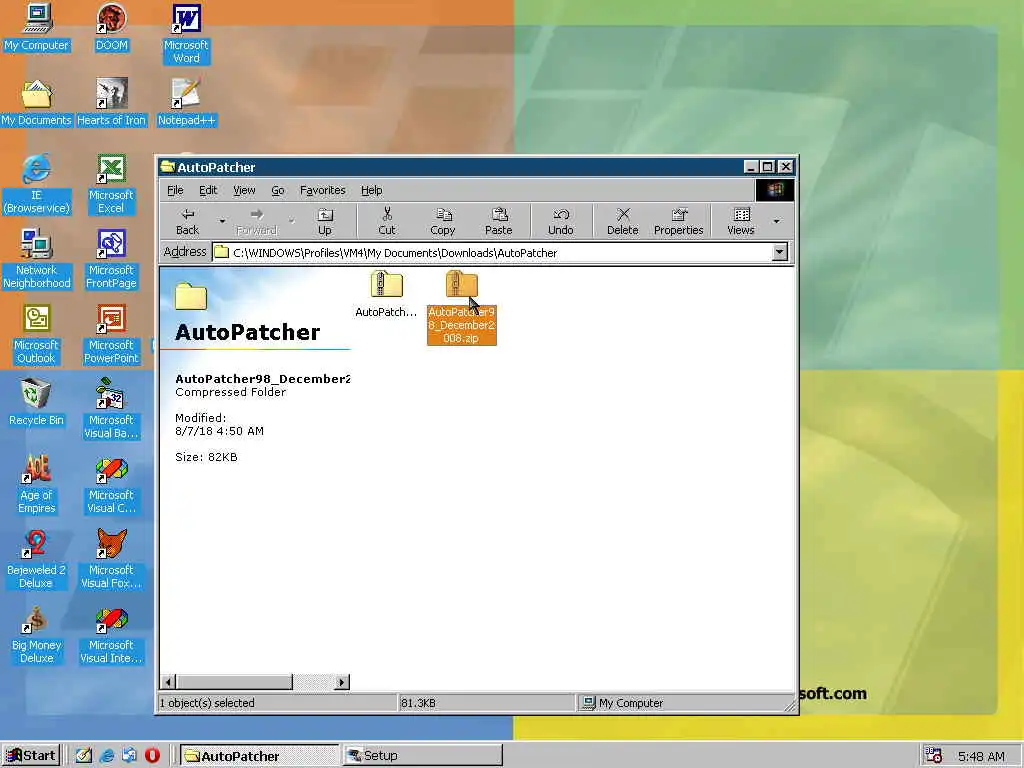Open the Edit menu
This screenshot has height=768, width=1024.
pos(208,190)
